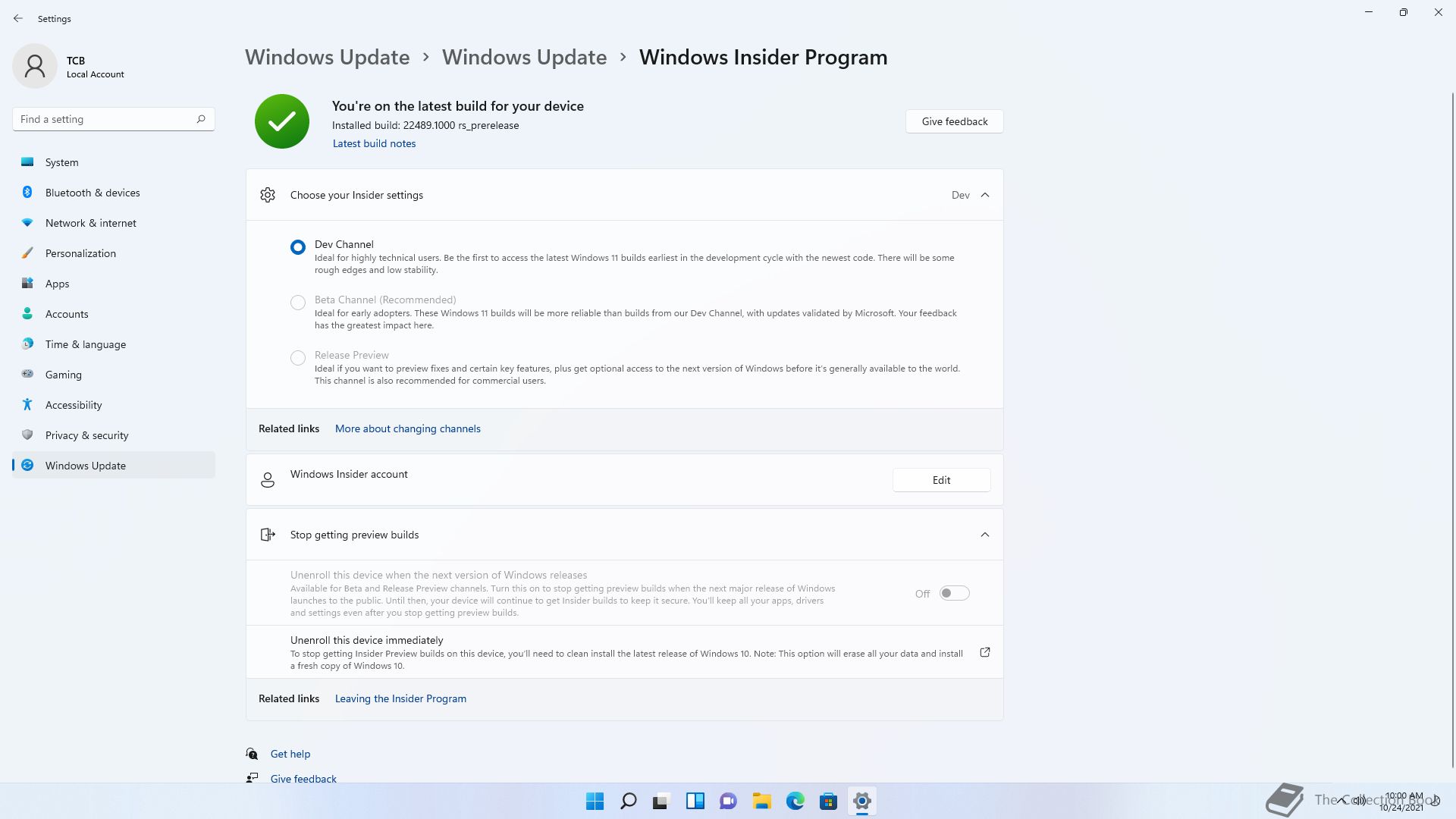Open Task View on the taskbar

(x=662, y=801)
